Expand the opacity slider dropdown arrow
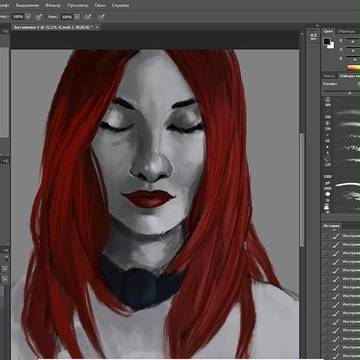The width and height of the screenshot is (360, 360). tap(28, 17)
